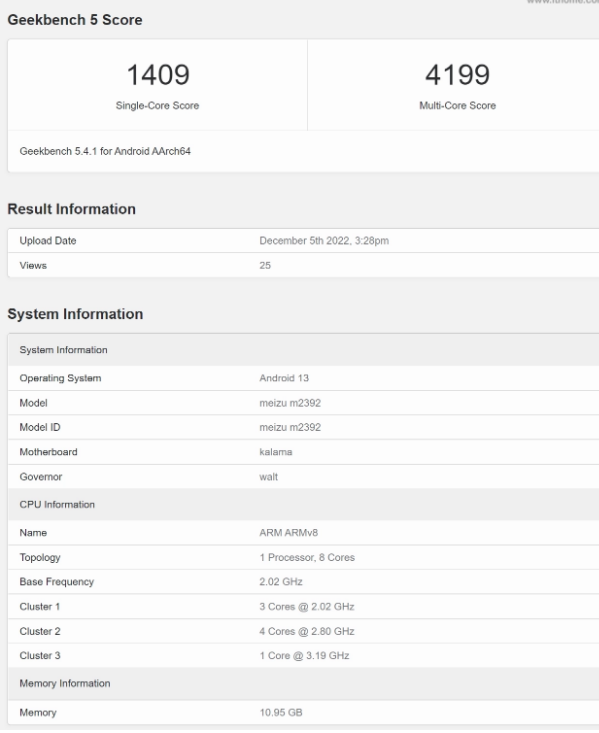Click the Cluster 3 frequency 3.19 GHz value
Image resolution: width=599 pixels, height=733 pixels.
[304, 656]
